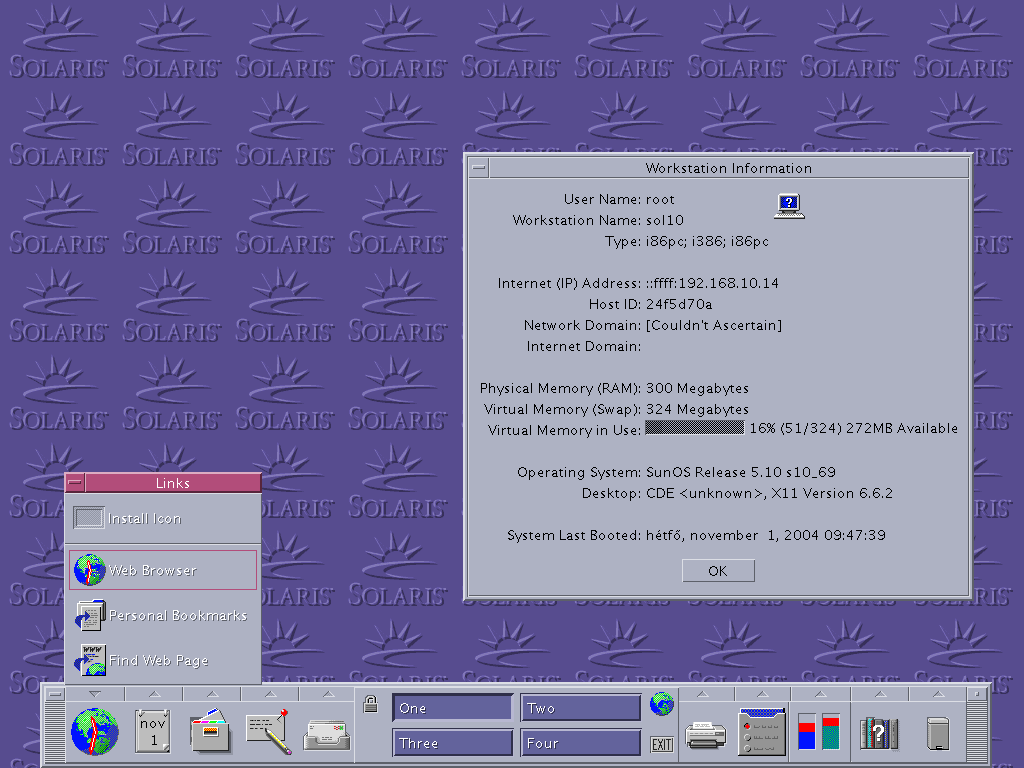Open the Printer icon on front panel
Image resolution: width=1024 pixels, height=768 pixels.
(705, 735)
